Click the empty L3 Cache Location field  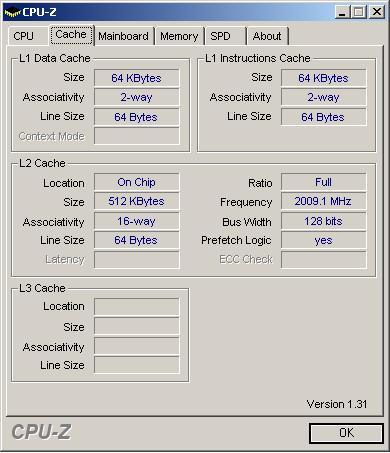pyautogui.click(x=137, y=307)
